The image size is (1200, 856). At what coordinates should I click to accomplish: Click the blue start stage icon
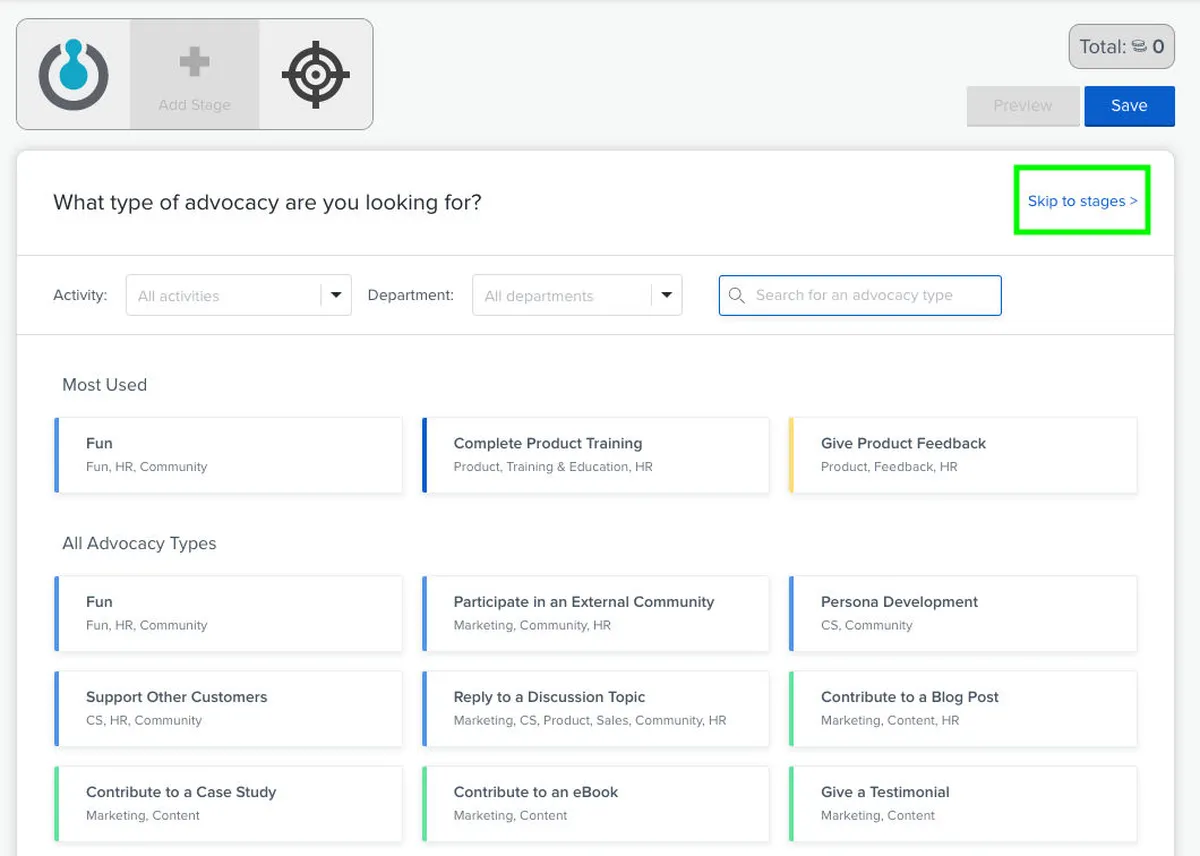tap(73, 75)
